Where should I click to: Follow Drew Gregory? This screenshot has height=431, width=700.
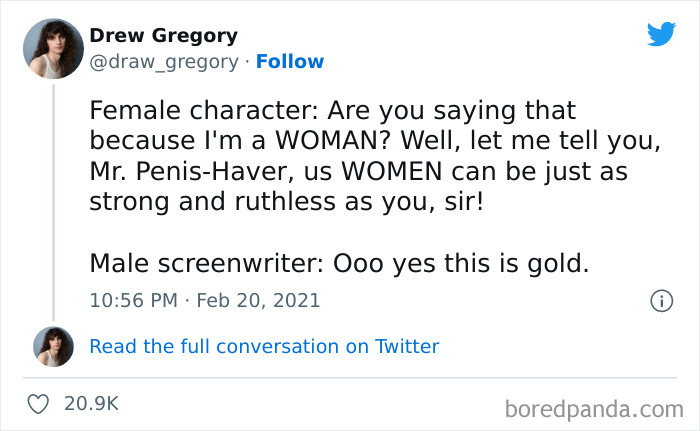click(290, 61)
